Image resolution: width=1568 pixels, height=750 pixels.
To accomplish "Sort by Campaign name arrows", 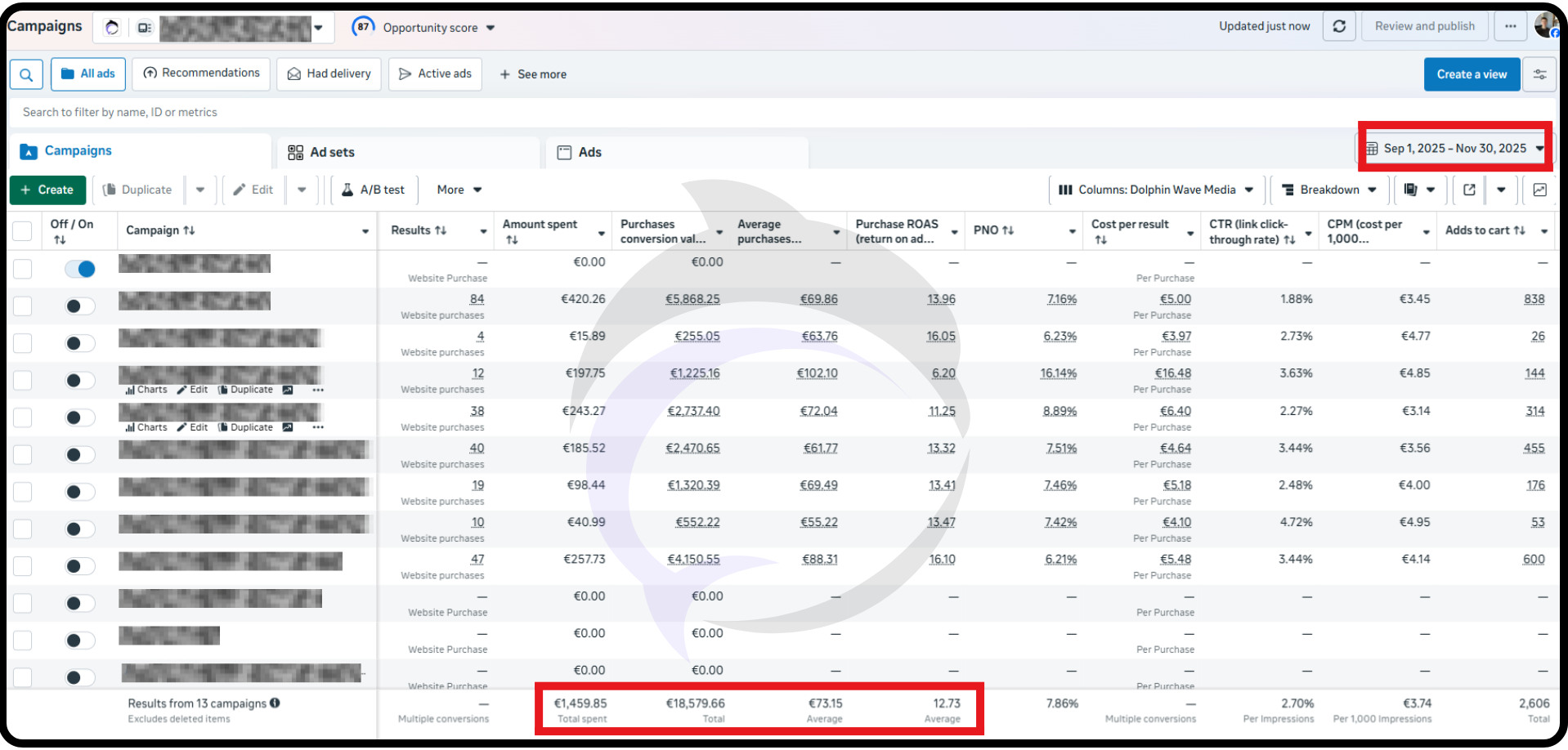I will pyautogui.click(x=189, y=230).
